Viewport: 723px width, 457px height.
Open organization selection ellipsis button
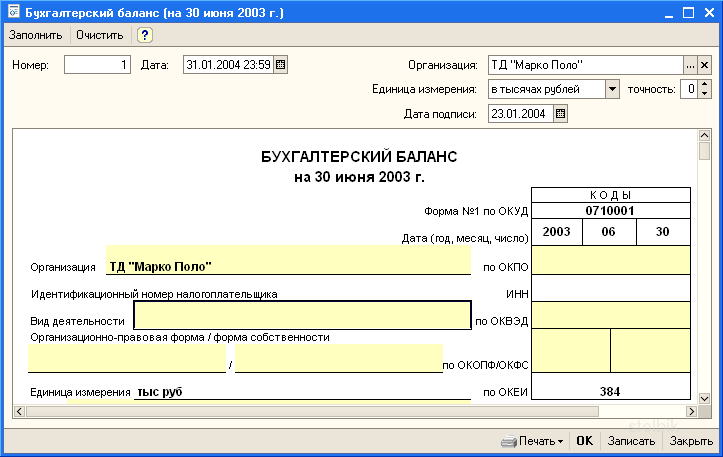690,65
